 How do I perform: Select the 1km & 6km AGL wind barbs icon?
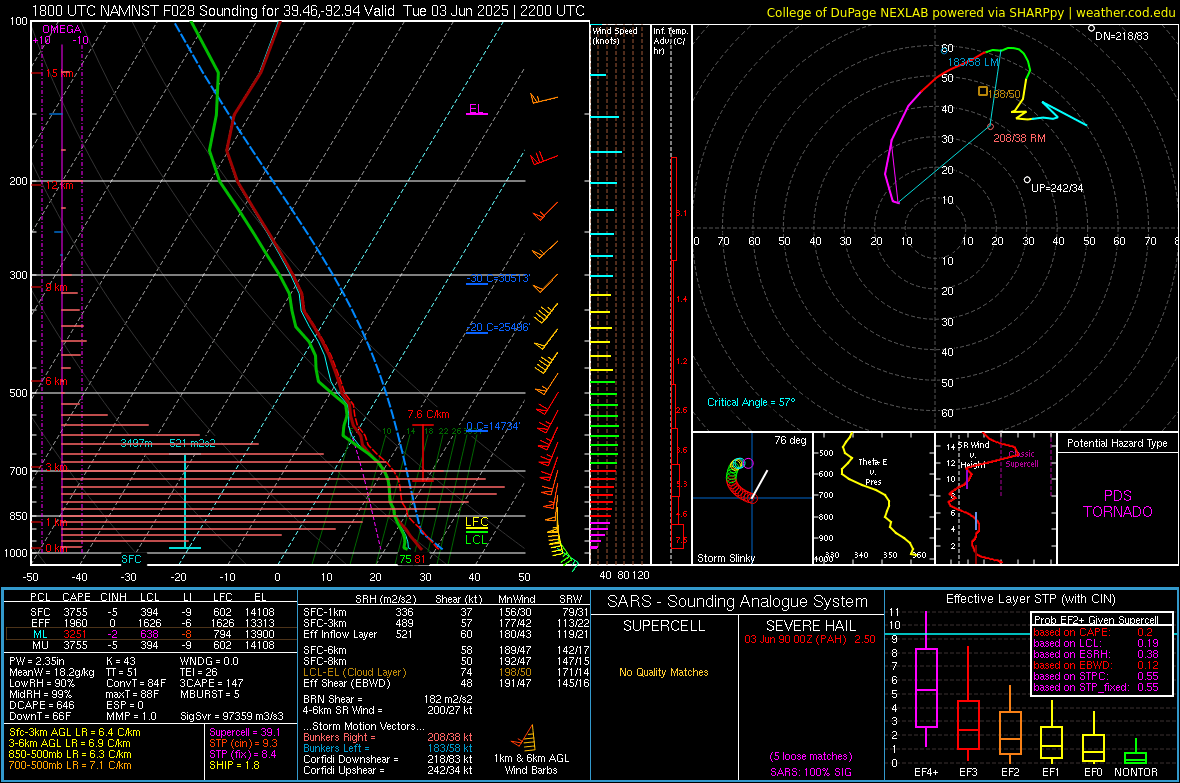525,737
